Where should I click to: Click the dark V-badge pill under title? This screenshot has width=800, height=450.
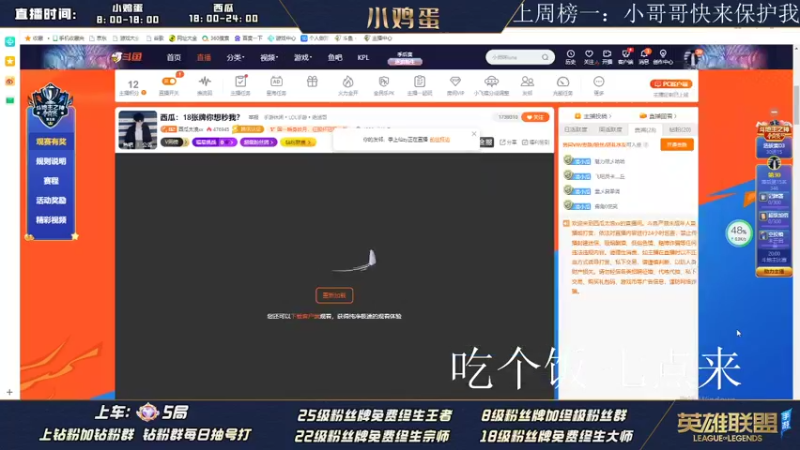(174, 142)
